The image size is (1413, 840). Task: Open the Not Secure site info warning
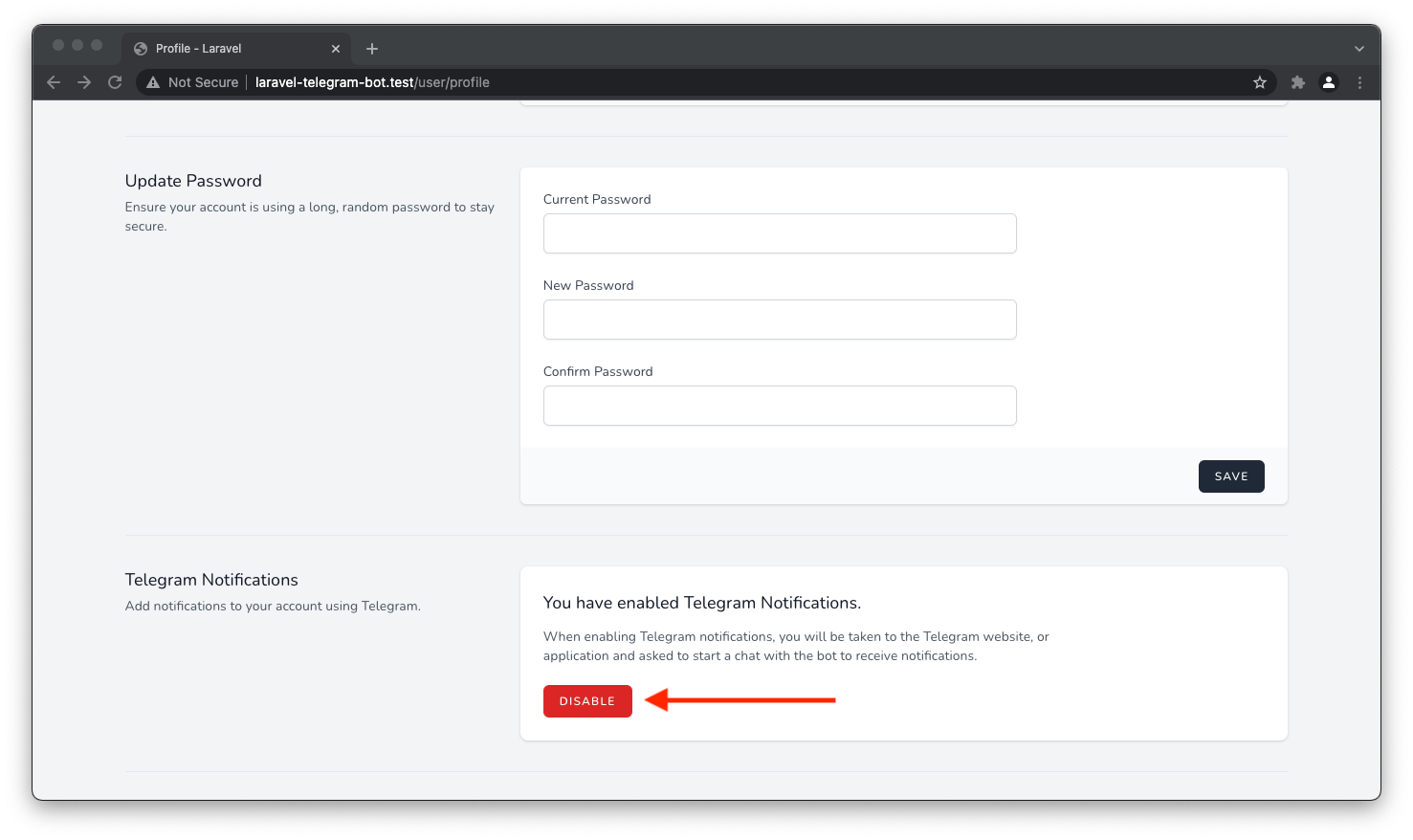[153, 82]
